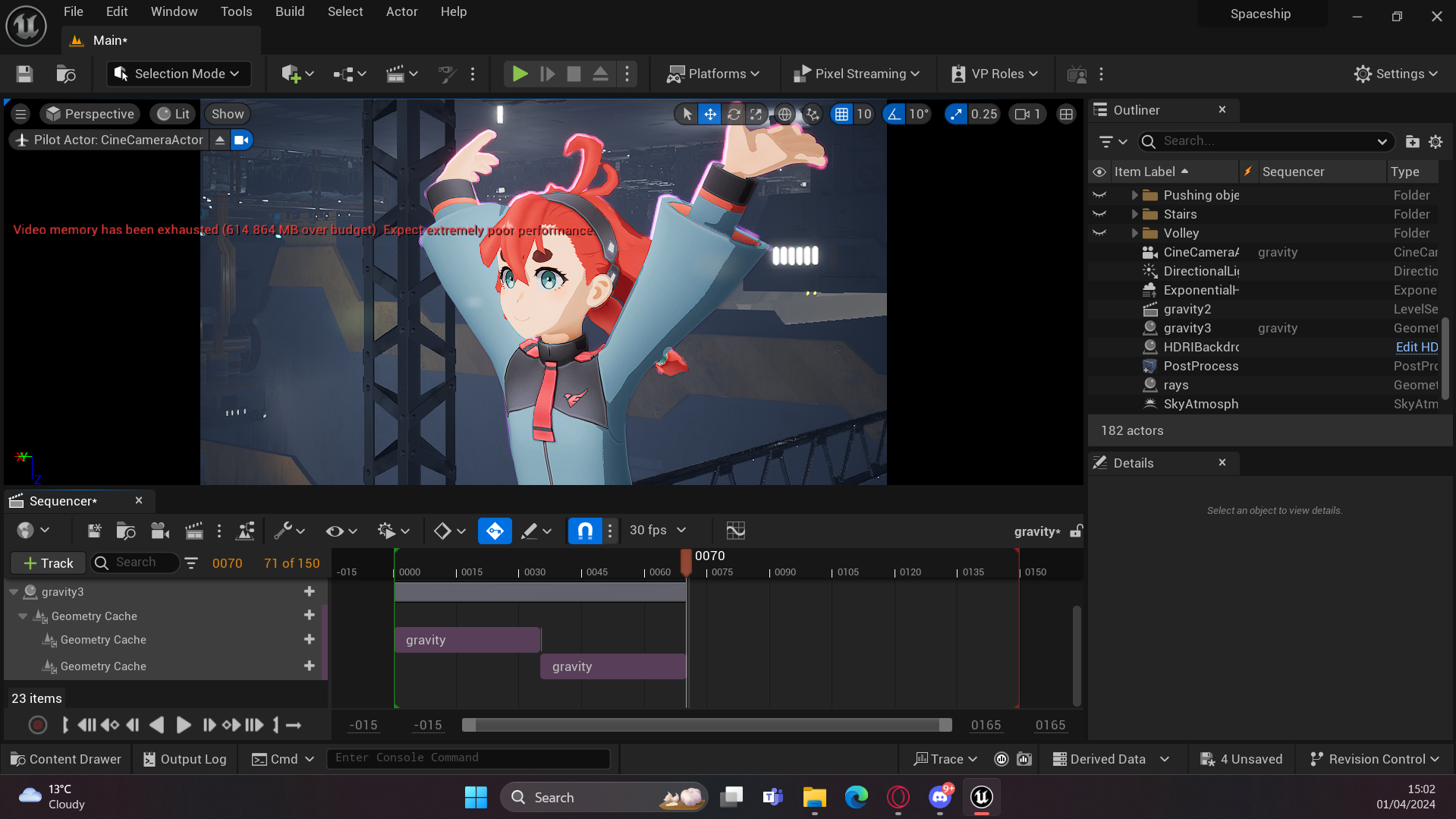The height and width of the screenshot is (819, 1456).
Task: Toggle the Sequencer magnet snapping button
Action: pos(585,531)
